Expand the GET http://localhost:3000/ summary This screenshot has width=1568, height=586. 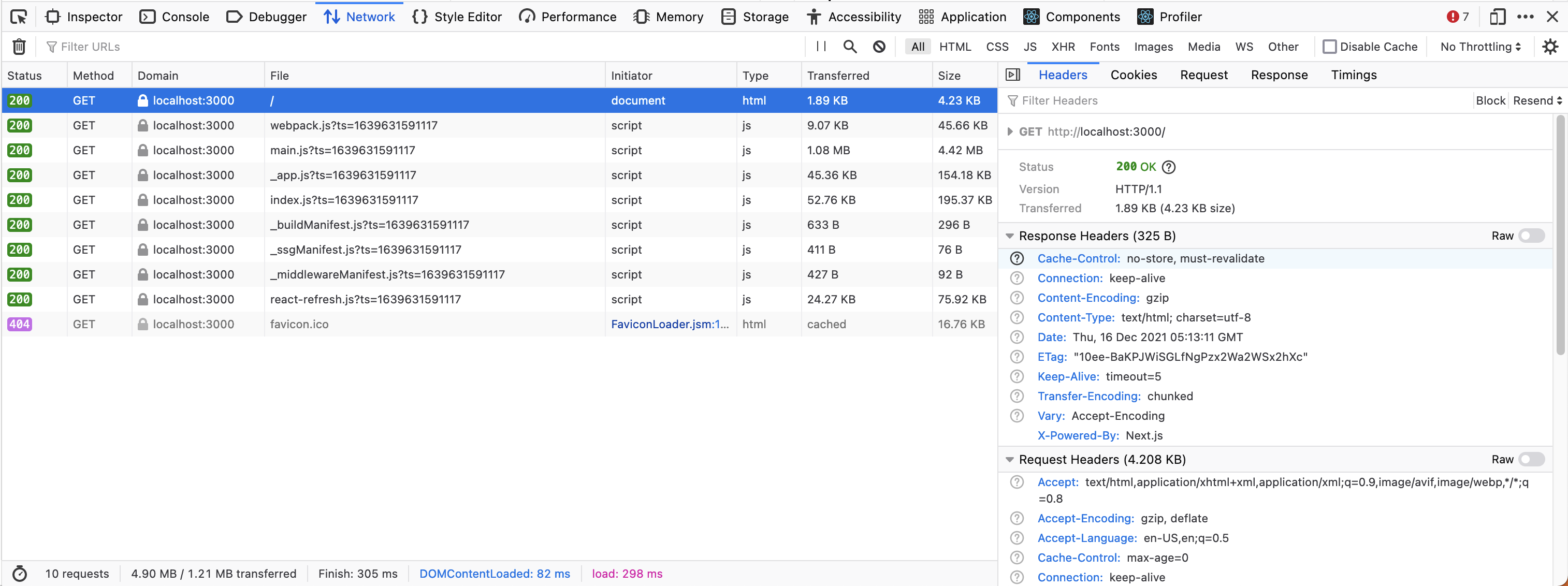(x=1010, y=131)
